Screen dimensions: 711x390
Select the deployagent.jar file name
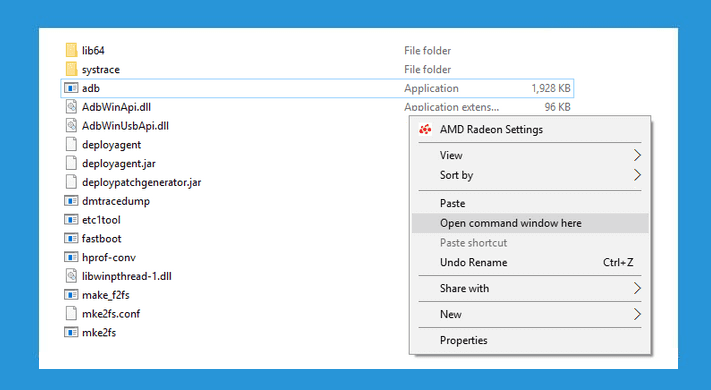tap(119, 164)
